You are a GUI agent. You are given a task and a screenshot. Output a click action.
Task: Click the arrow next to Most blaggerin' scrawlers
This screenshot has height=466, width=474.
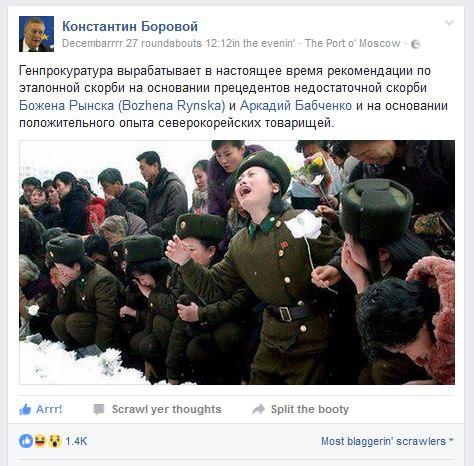point(451,440)
